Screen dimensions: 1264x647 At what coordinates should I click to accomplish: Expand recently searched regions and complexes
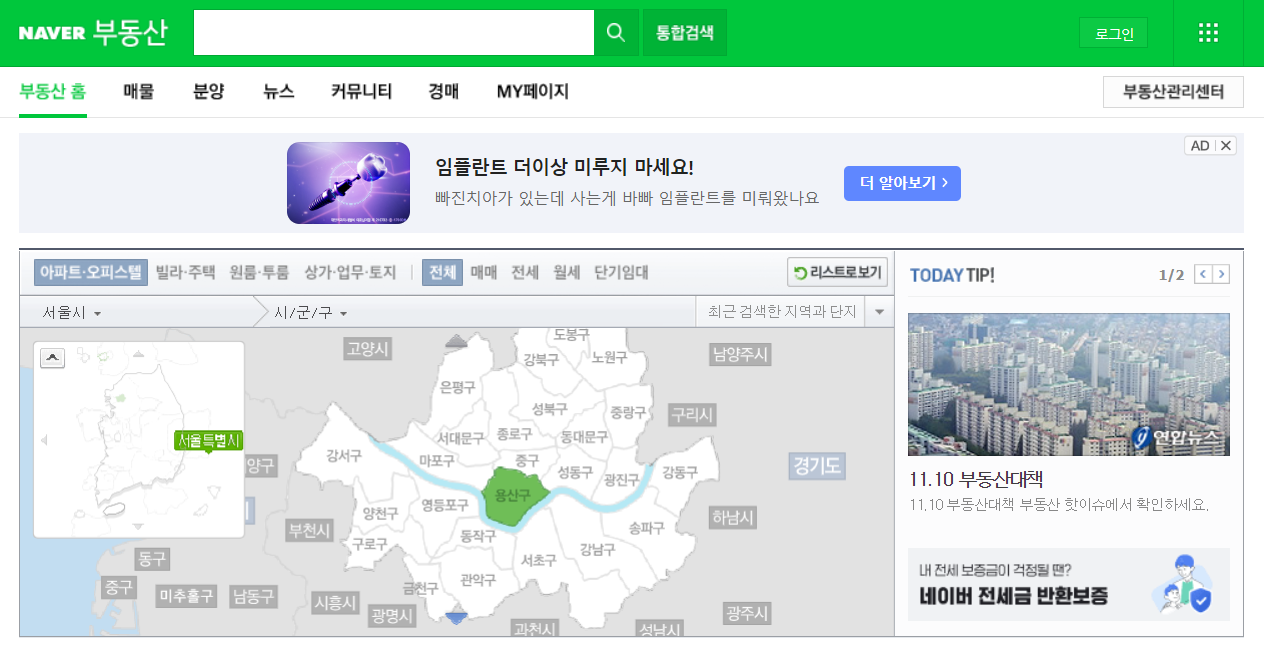click(879, 311)
